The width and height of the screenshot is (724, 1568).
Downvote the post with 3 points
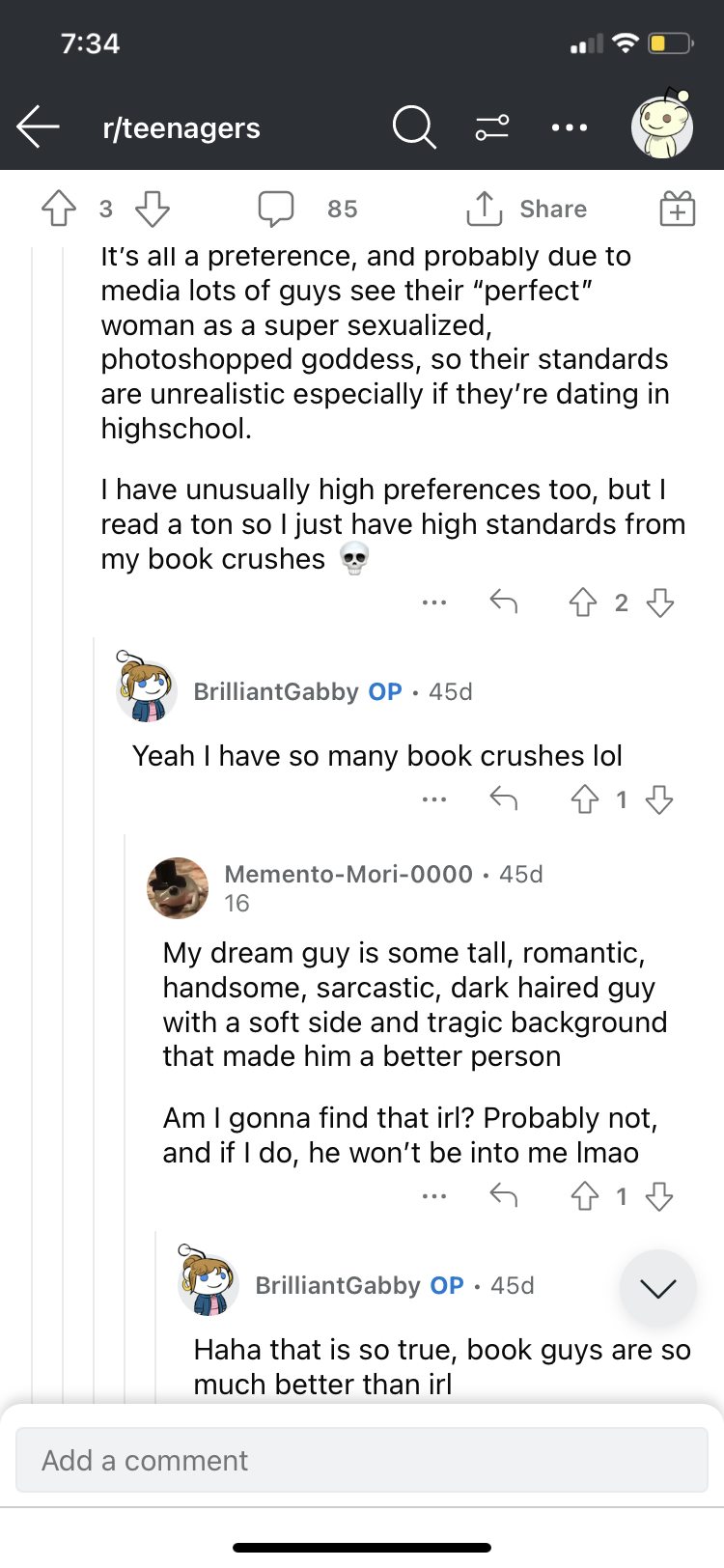153,209
